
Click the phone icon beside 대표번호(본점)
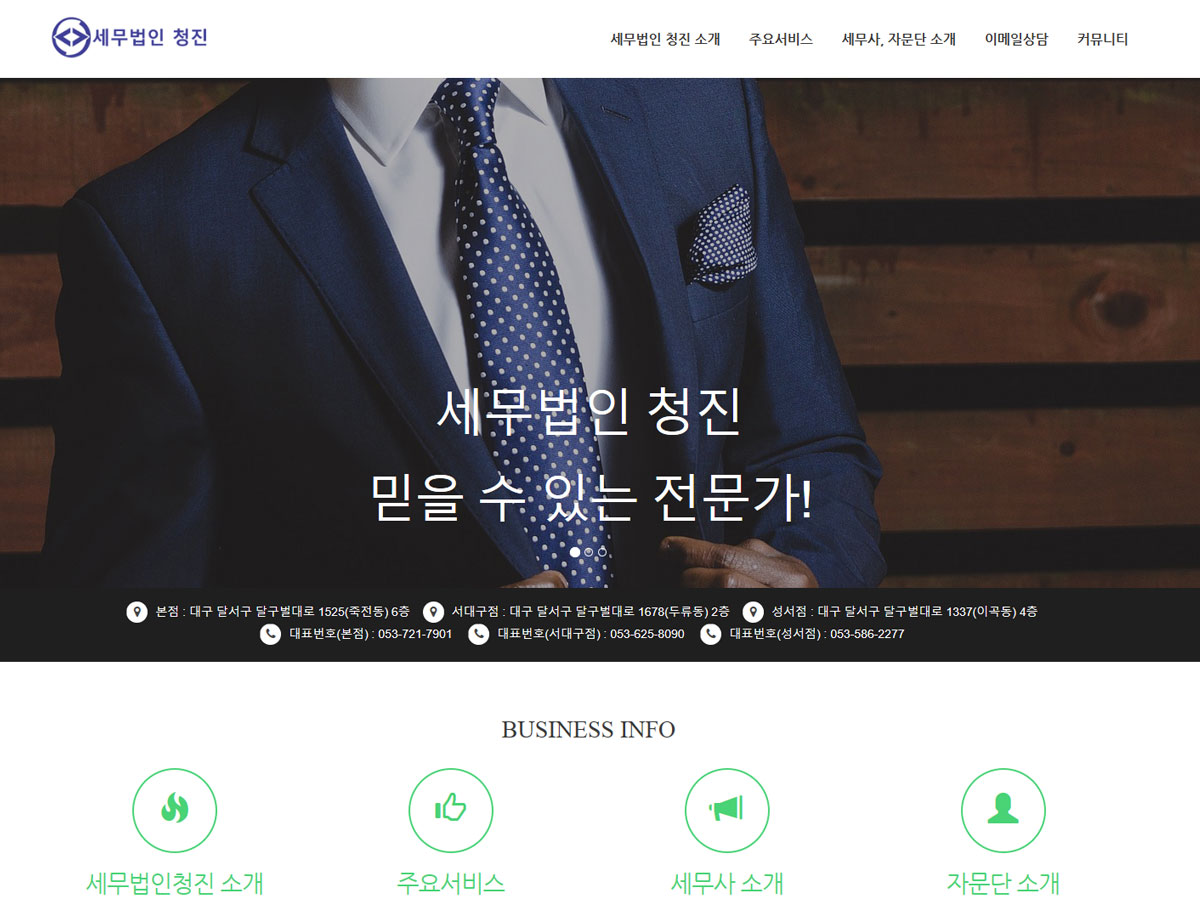click(270, 634)
